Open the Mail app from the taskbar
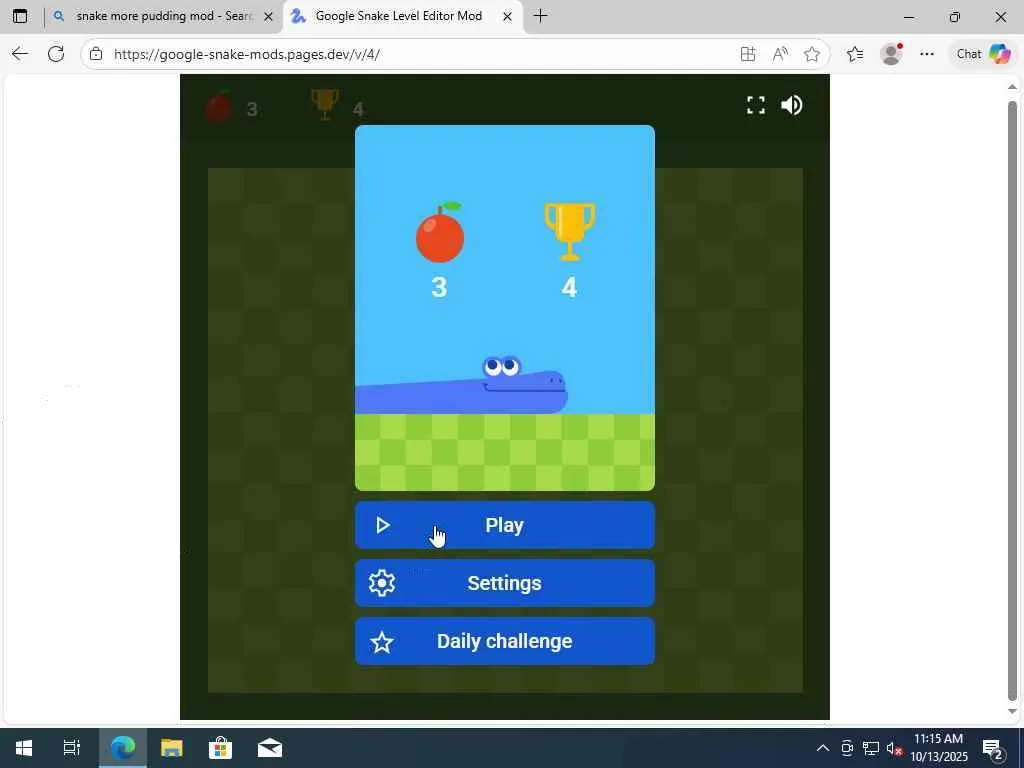Viewport: 1024px width, 768px height. pyautogui.click(x=270, y=748)
